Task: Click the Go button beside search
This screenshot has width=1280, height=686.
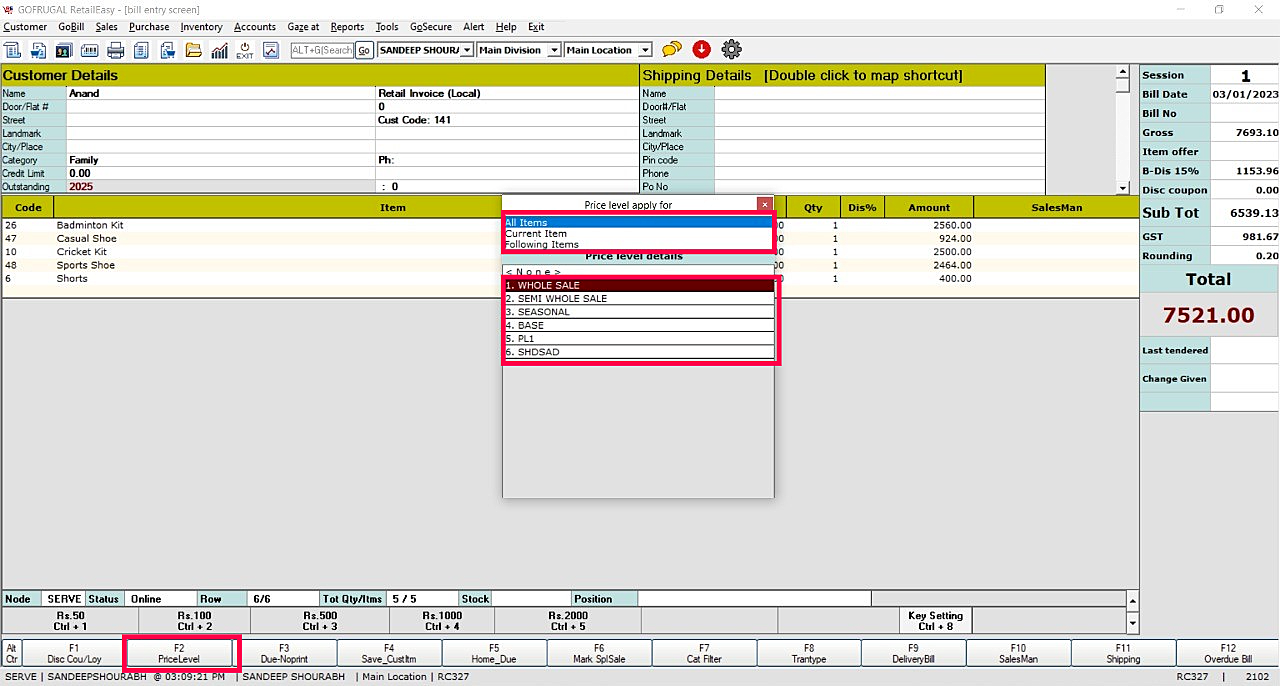Action: click(364, 50)
